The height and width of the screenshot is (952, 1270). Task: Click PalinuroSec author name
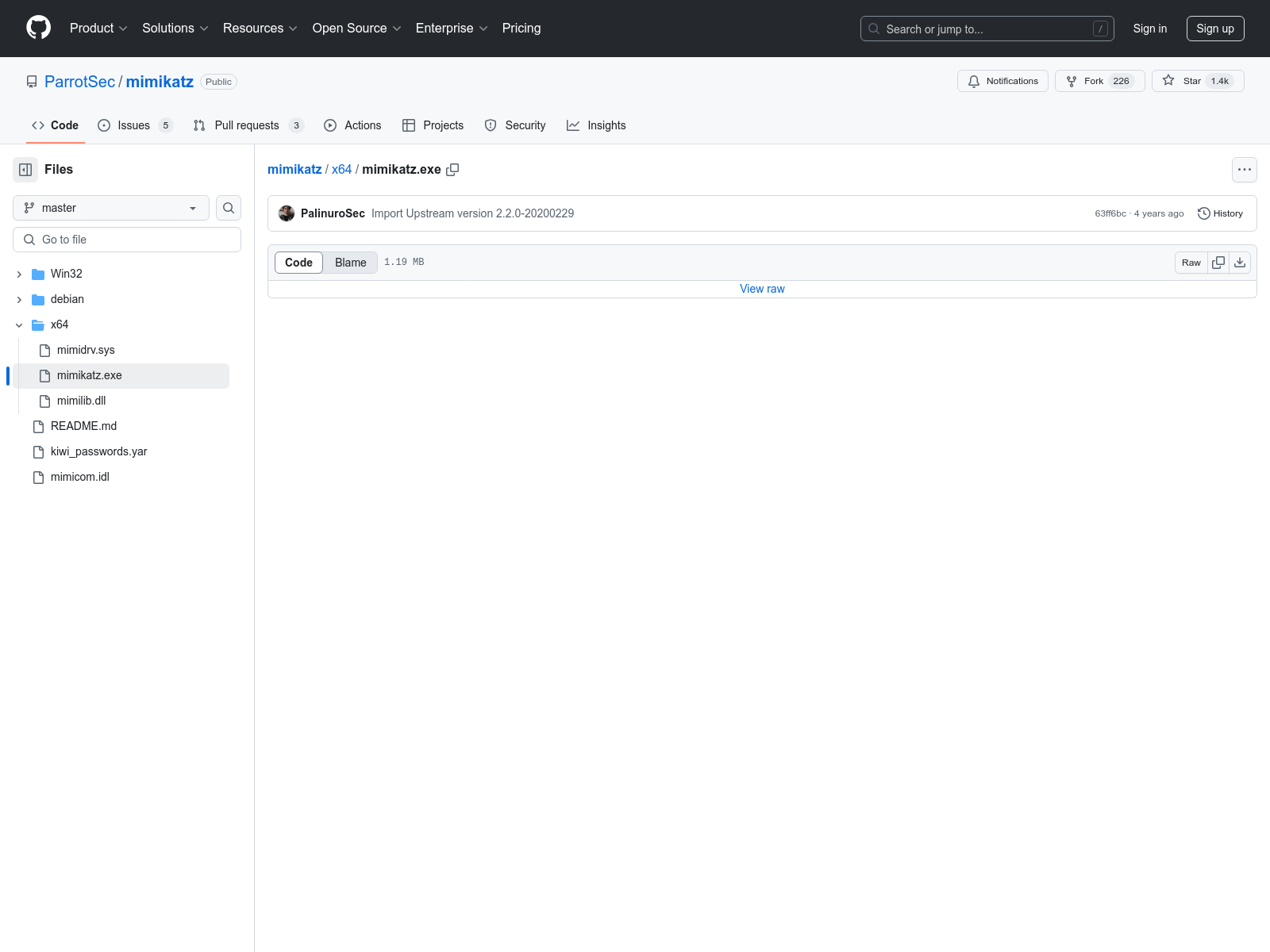333,213
